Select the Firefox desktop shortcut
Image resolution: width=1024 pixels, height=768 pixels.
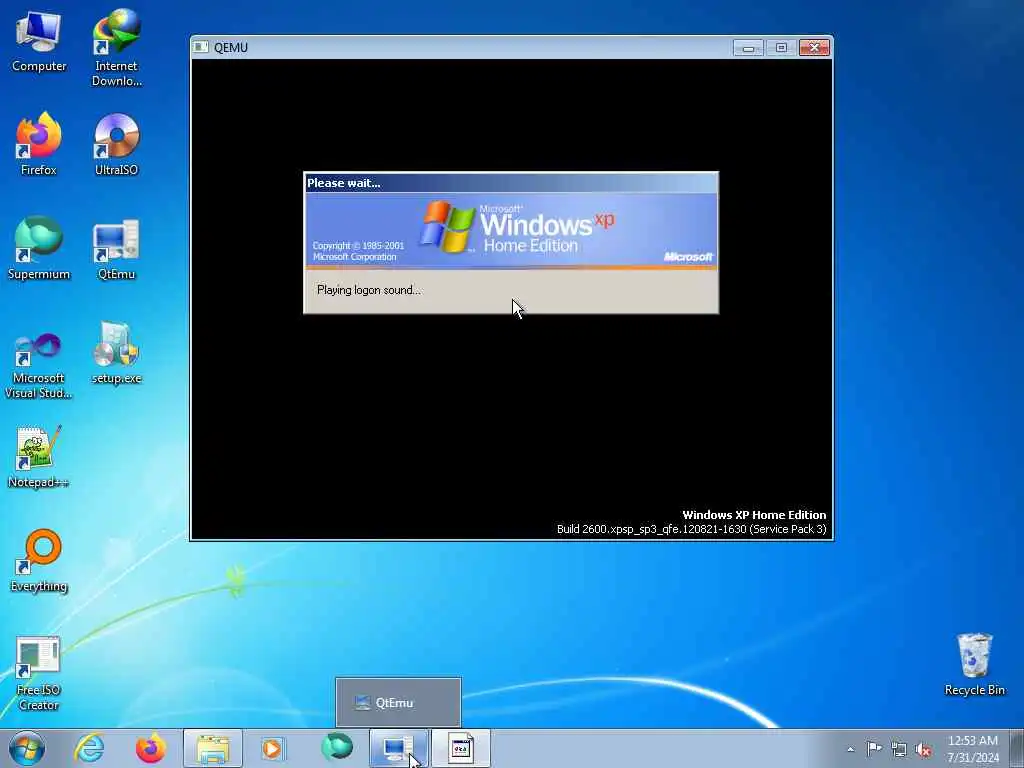(39, 144)
